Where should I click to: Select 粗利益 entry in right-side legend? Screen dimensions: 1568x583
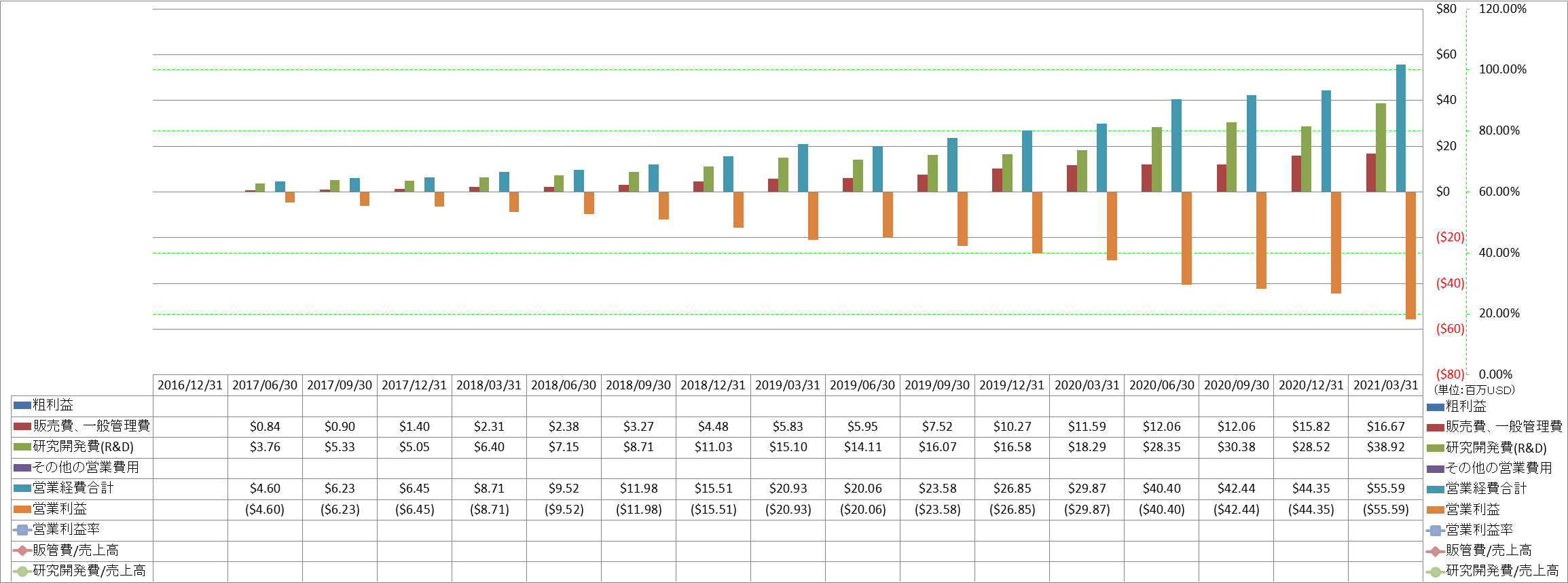1457,406
